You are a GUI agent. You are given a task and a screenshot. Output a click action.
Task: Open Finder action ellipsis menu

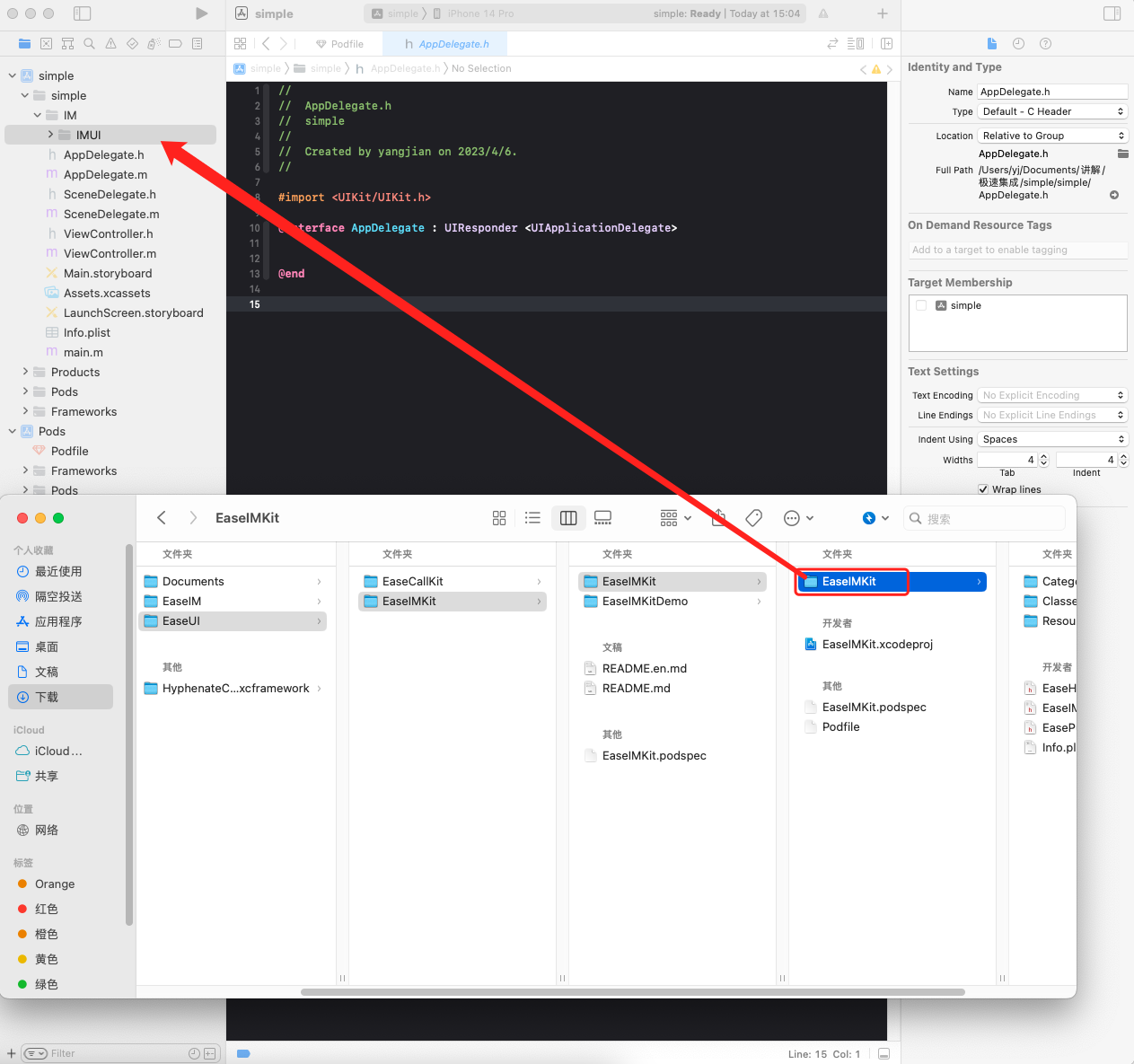click(798, 518)
